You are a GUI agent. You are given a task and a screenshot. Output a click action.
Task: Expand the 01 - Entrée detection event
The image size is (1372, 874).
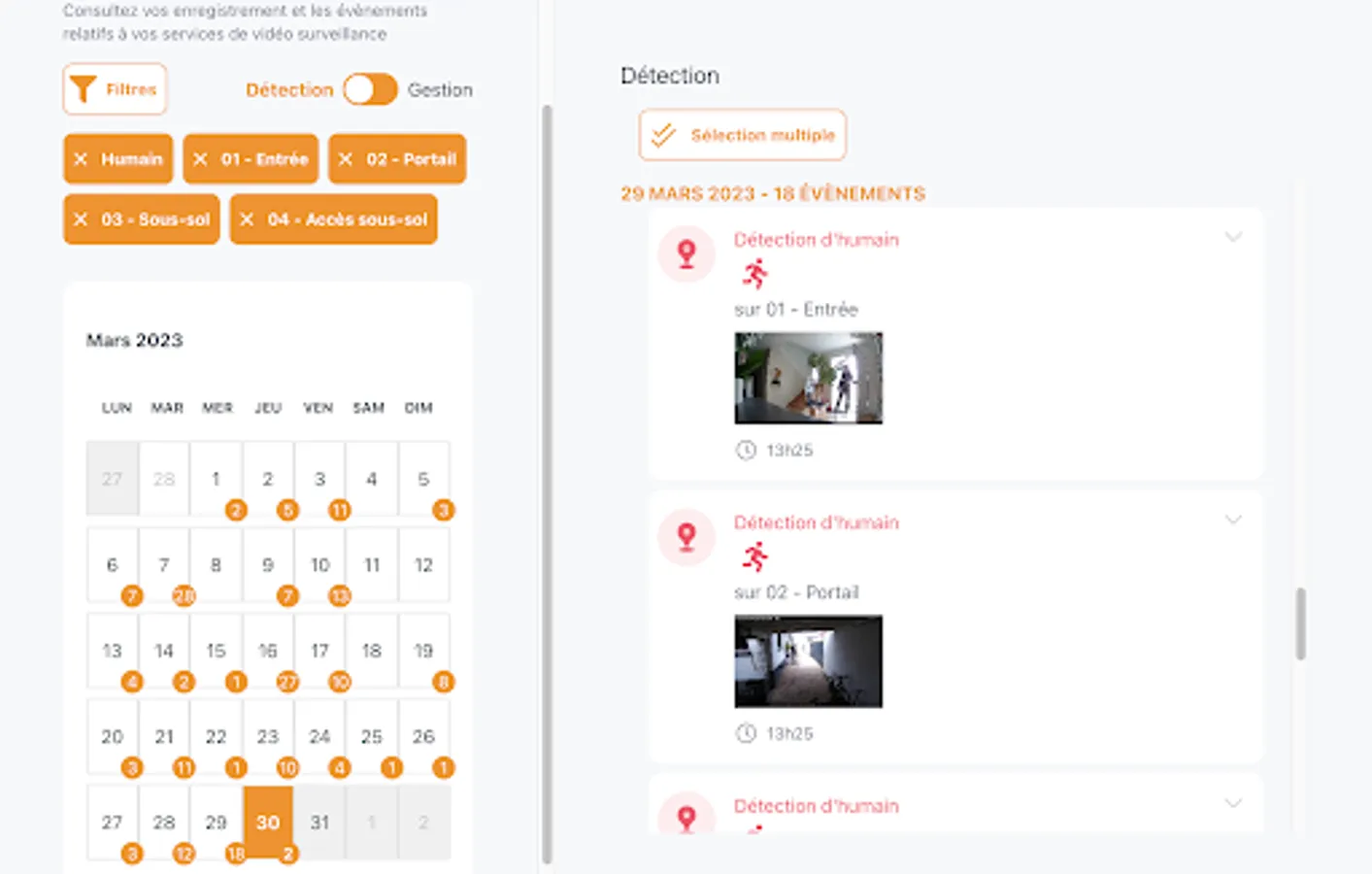tap(1233, 237)
